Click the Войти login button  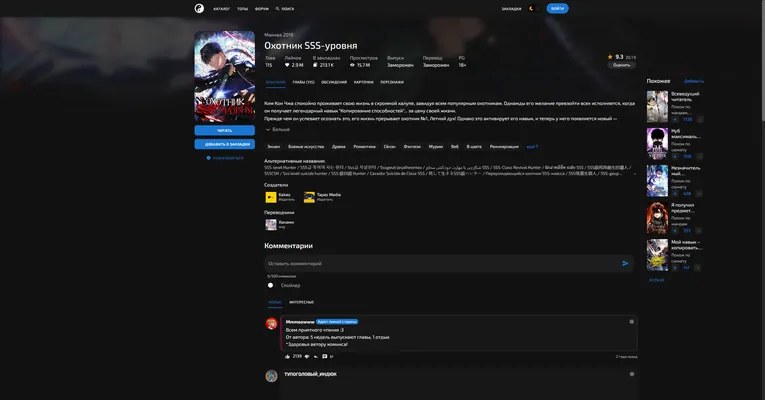pos(557,8)
